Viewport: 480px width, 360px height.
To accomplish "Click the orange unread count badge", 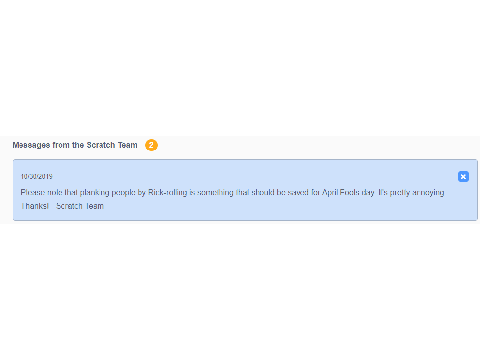I will (x=151, y=145).
